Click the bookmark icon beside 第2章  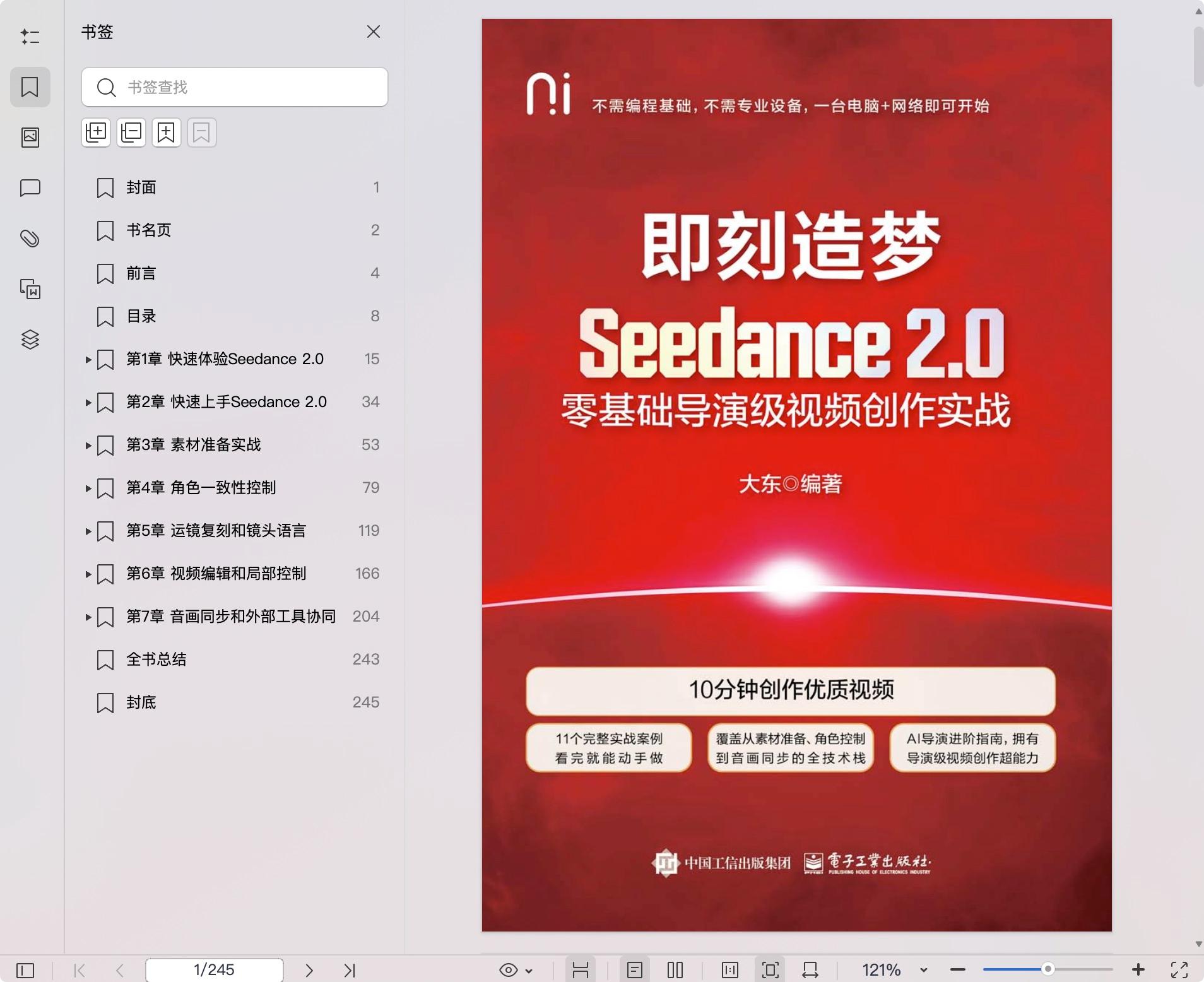point(105,403)
